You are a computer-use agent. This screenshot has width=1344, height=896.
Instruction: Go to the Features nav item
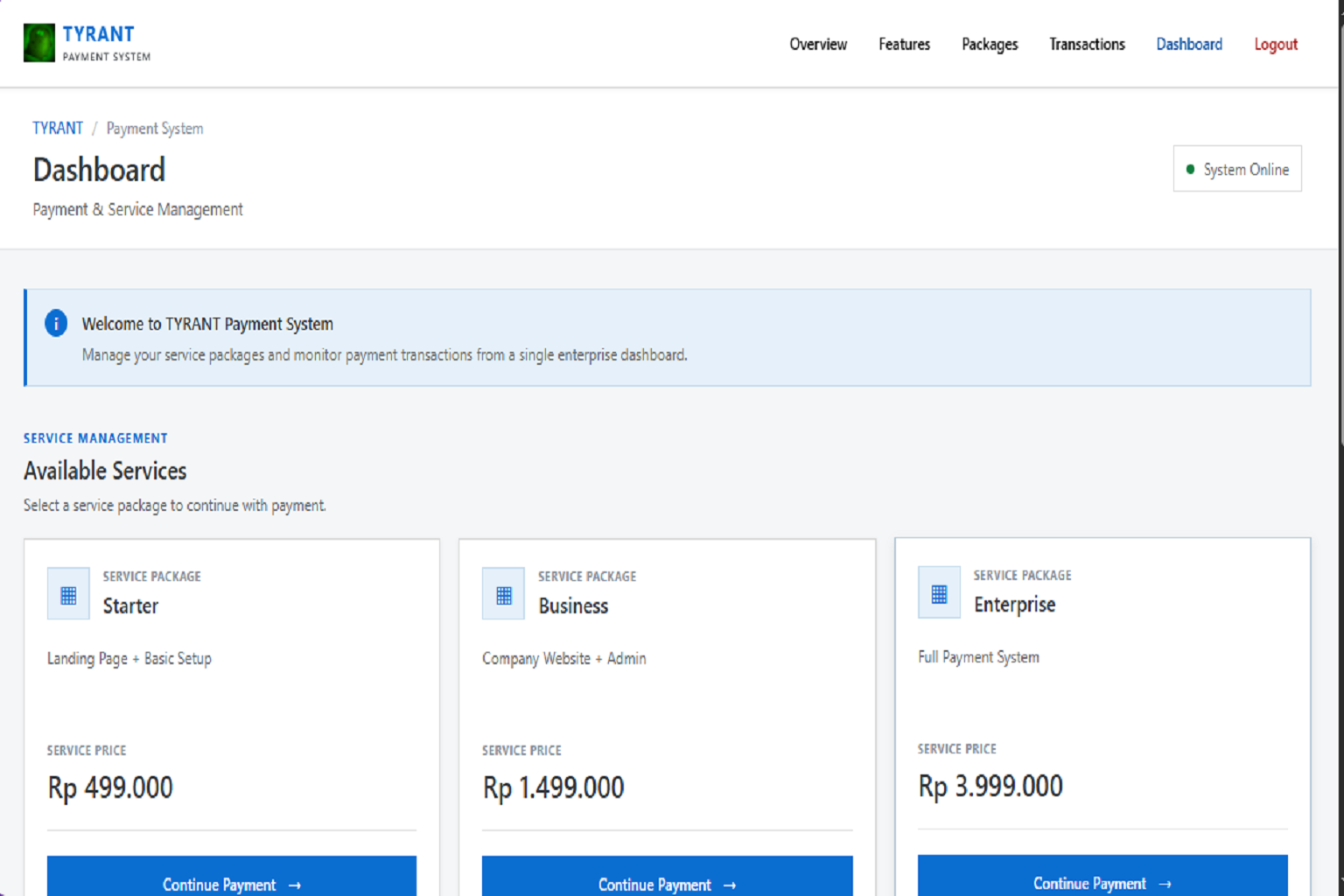tap(904, 44)
